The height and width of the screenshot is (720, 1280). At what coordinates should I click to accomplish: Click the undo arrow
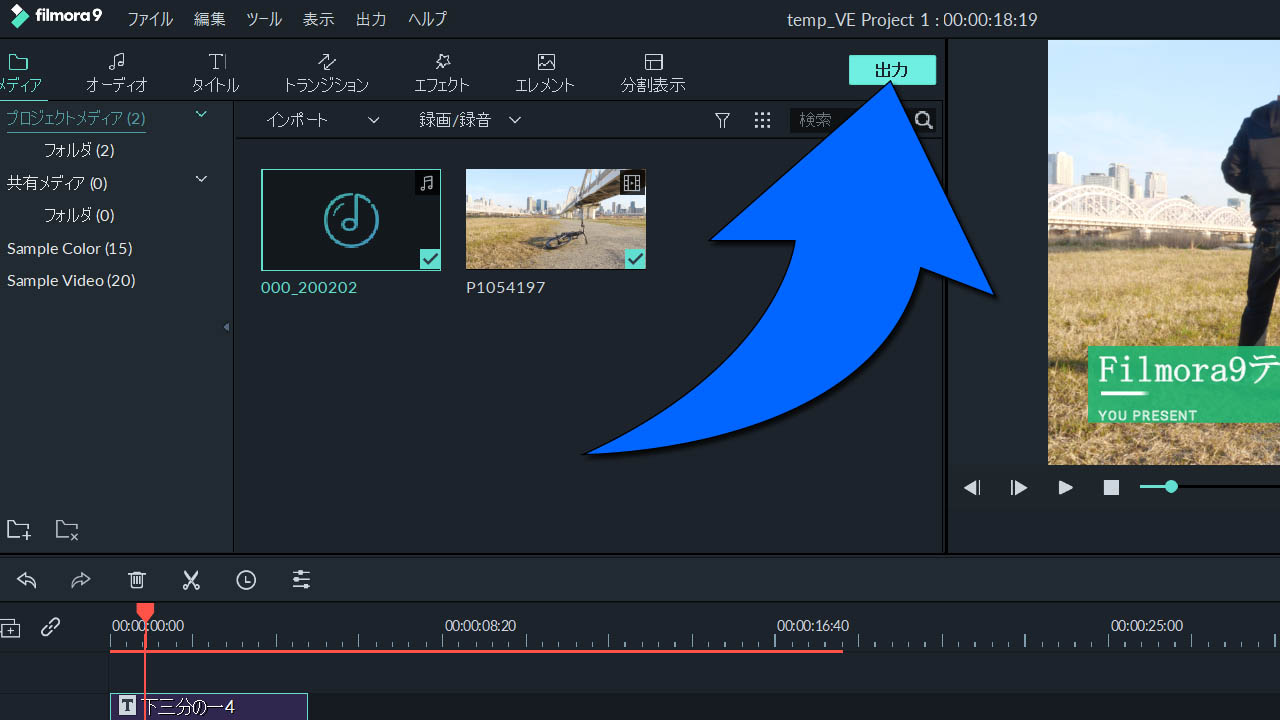point(27,580)
